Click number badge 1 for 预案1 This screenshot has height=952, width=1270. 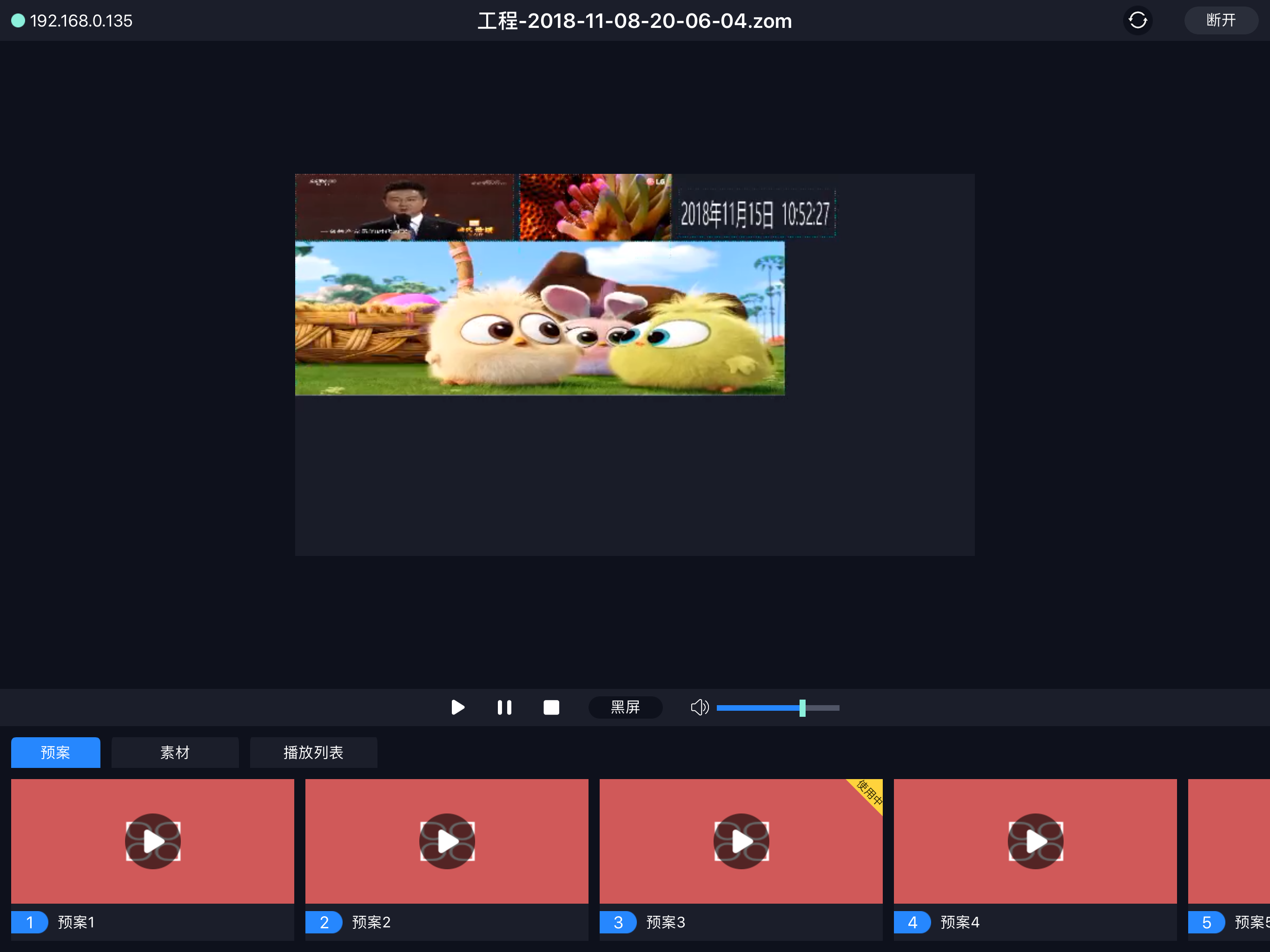tap(29, 922)
